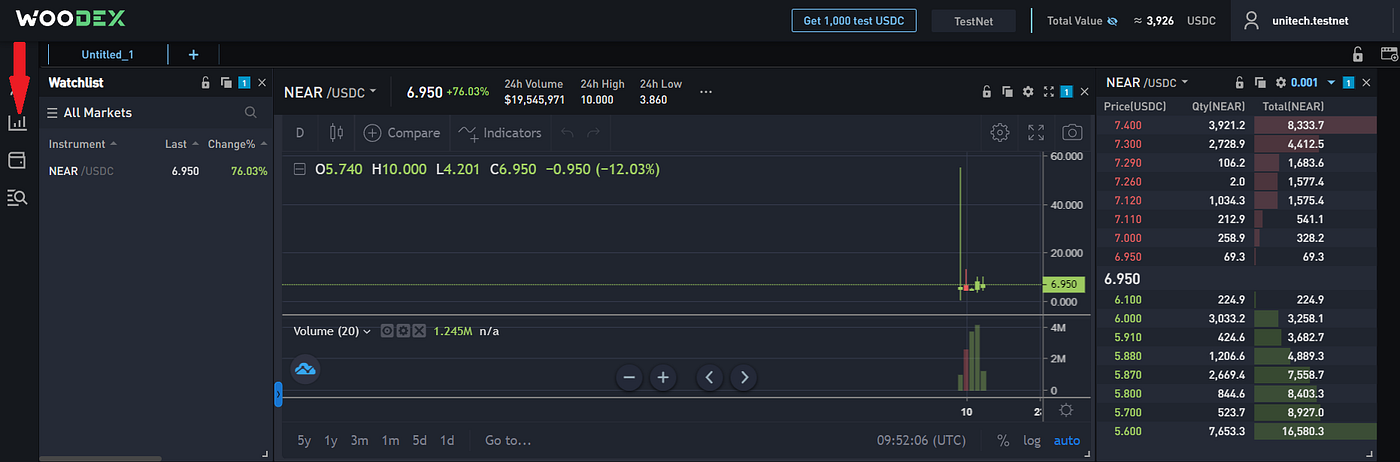Viewport: 1400px width, 462px height.
Task: Open the All Markets hamburger menu
Action: tap(53, 113)
